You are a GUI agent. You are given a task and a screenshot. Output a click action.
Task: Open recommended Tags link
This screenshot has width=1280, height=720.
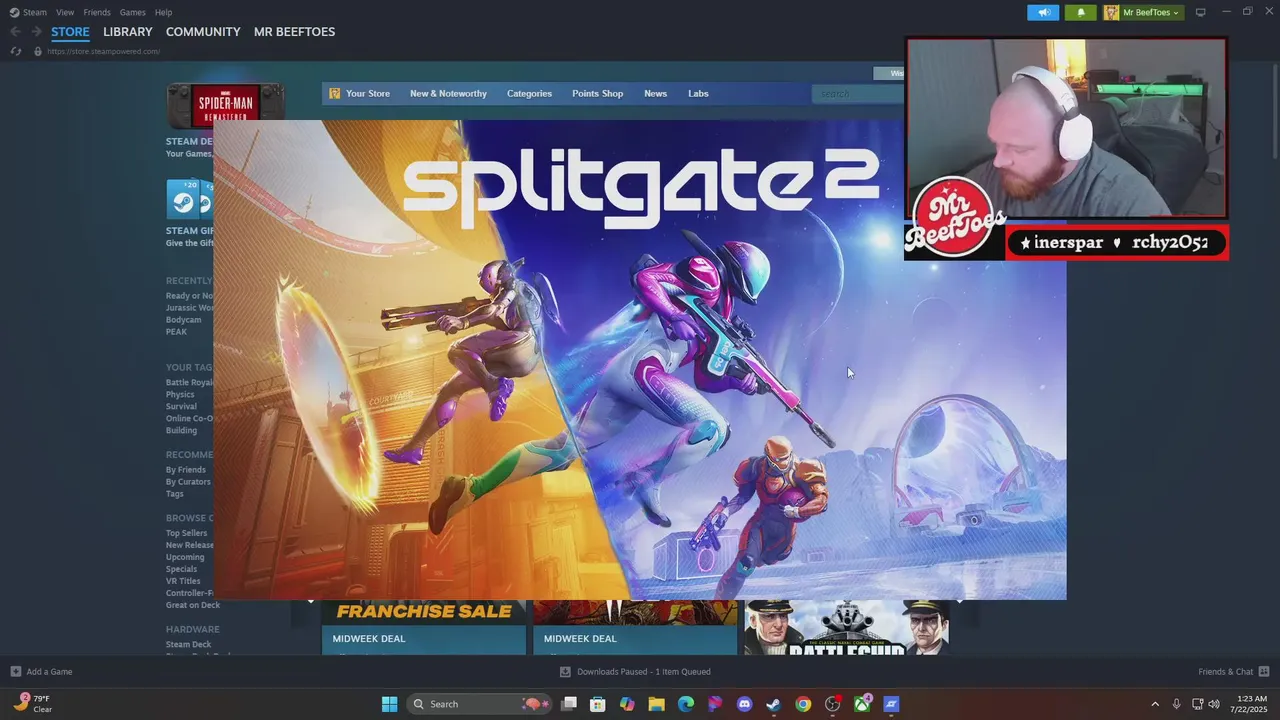[175, 494]
